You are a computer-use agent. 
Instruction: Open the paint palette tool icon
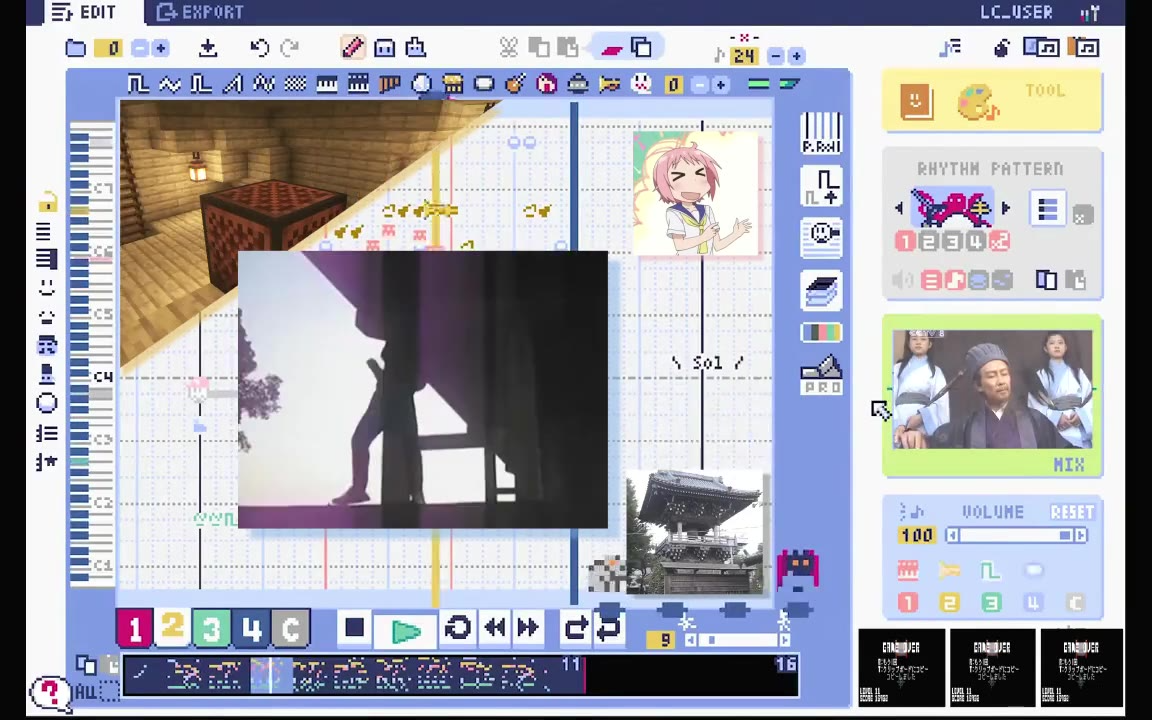977,102
